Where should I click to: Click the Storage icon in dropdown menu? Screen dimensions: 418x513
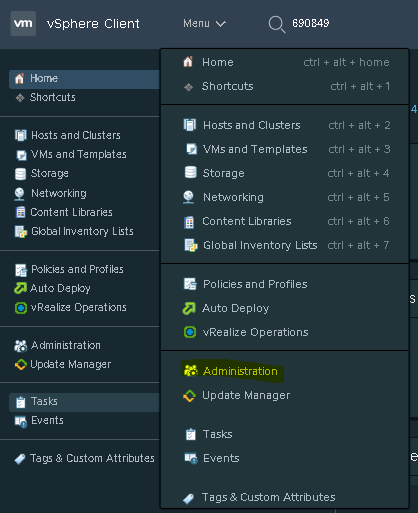191,173
